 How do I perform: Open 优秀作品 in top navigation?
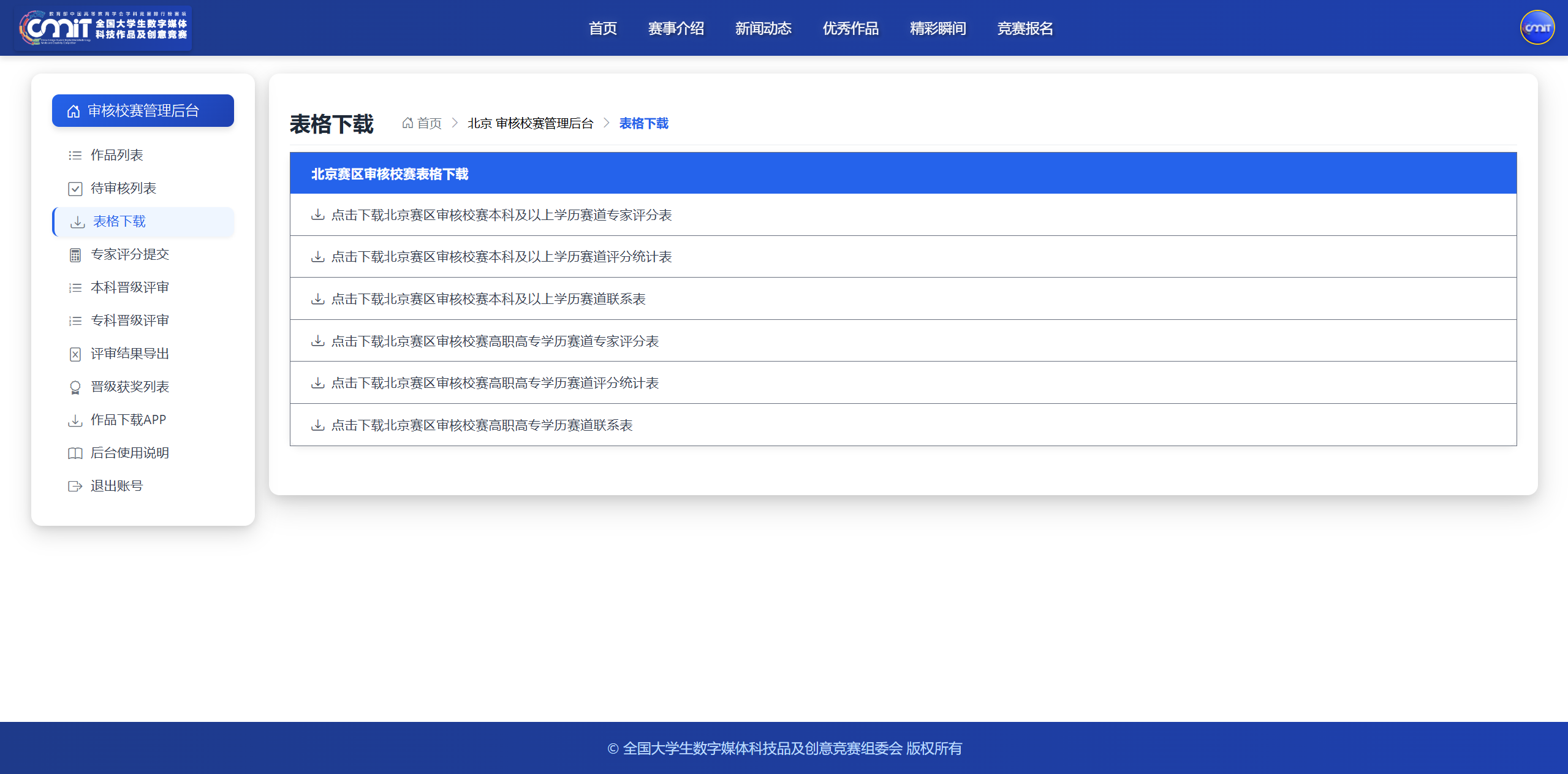850,28
